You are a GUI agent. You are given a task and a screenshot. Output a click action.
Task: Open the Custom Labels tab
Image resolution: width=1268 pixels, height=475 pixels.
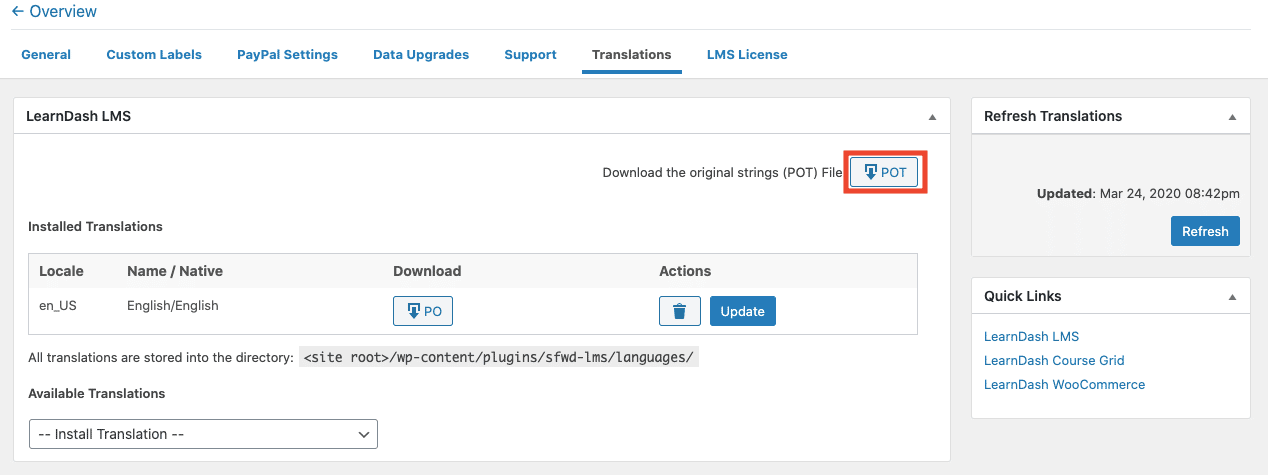[154, 55]
